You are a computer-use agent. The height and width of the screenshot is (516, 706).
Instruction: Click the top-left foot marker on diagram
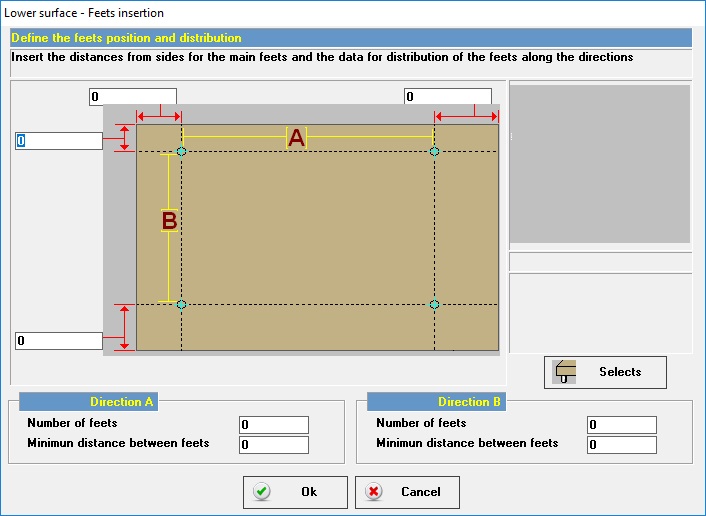point(181,151)
